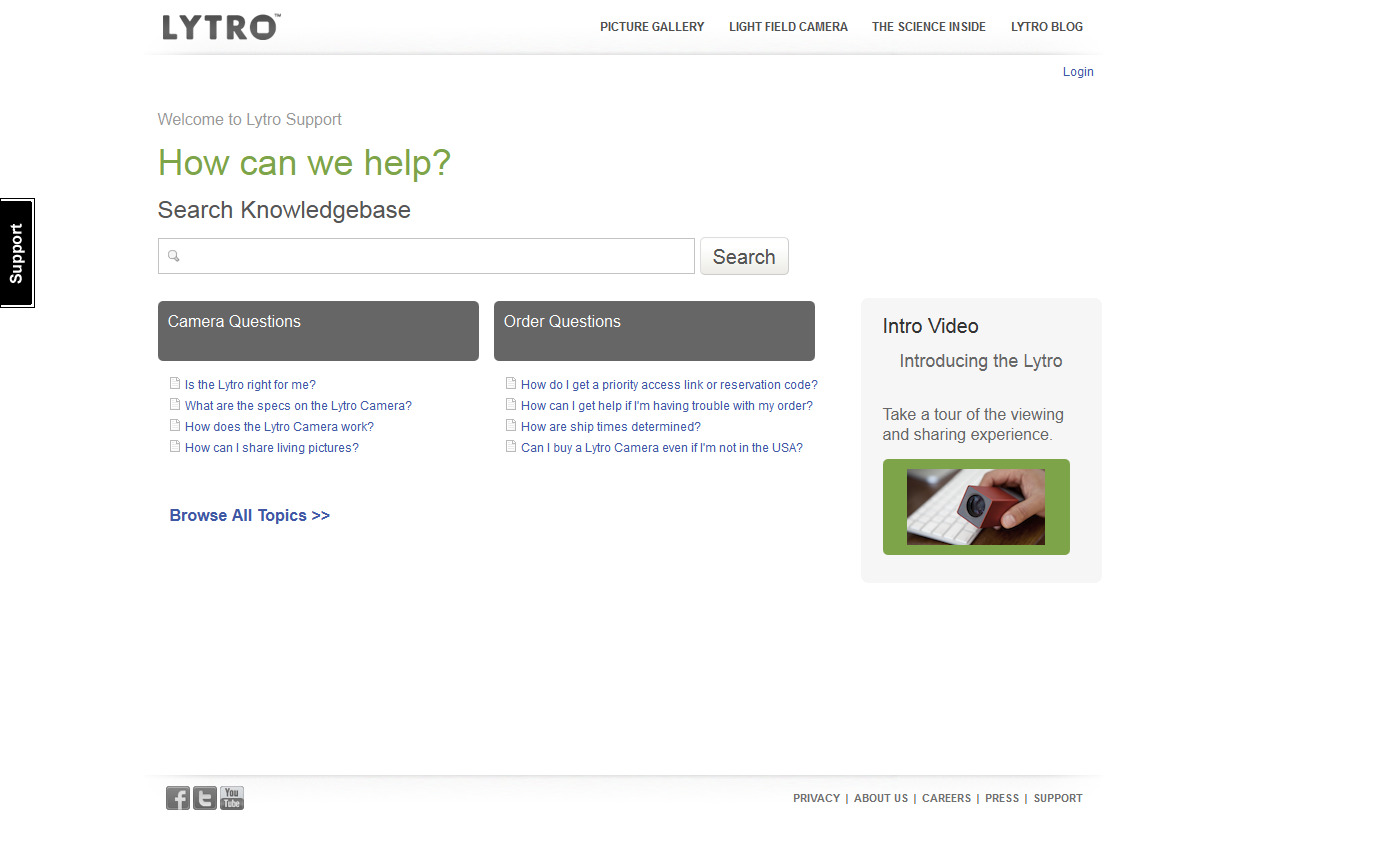Click the Login link
Screen dimensions: 1387x861
(x=1078, y=72)
